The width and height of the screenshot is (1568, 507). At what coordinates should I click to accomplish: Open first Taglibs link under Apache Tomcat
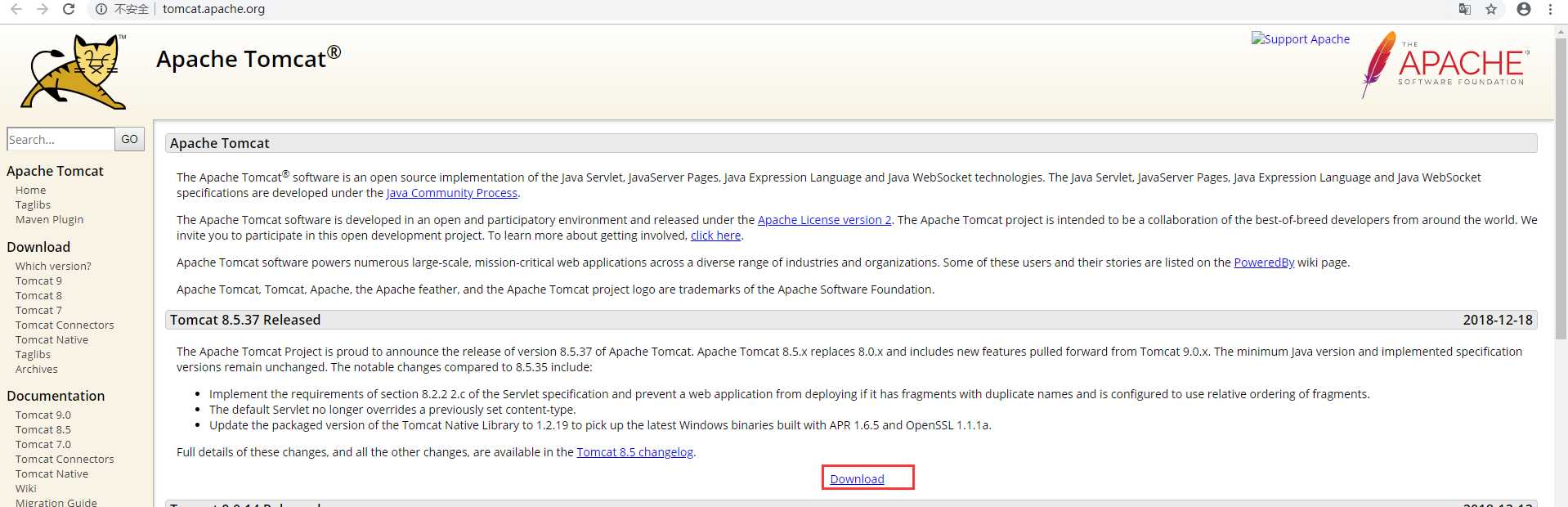coord(33,204)
